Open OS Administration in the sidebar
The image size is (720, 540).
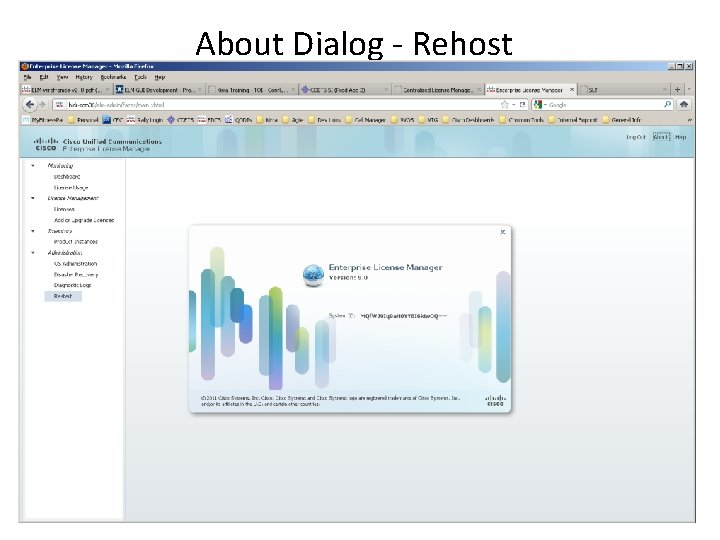tap(75, 264)
